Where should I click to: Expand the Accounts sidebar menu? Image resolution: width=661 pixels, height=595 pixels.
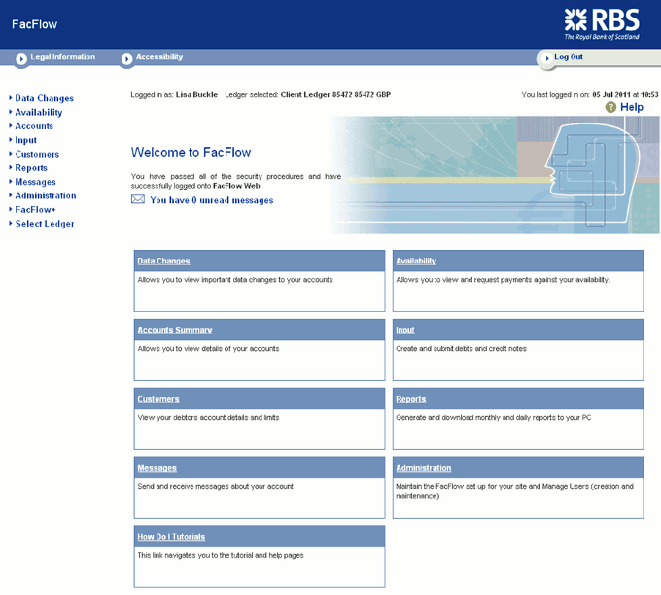pyautogui.click(x=34, y=126)
